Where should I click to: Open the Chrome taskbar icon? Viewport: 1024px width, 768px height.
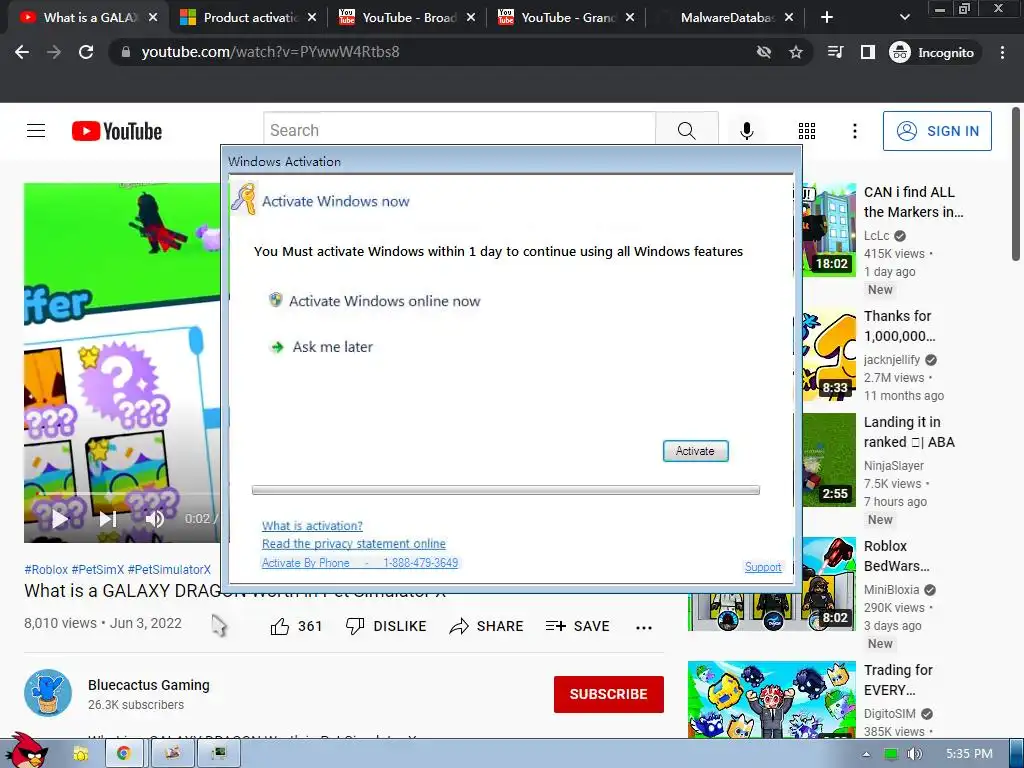[x=123, y=754]
